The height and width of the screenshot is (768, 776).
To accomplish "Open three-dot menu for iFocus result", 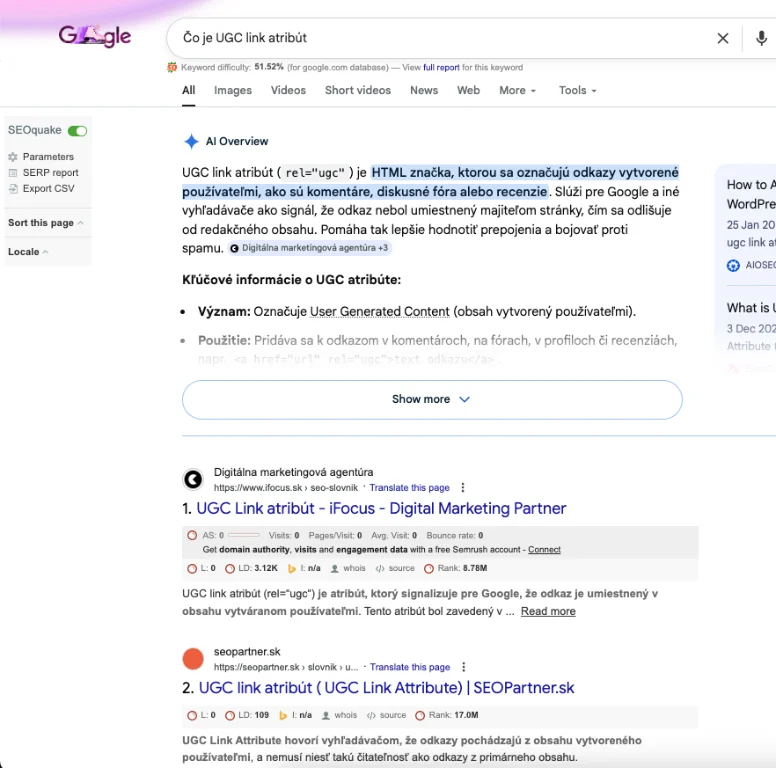I will click(462, 488).
